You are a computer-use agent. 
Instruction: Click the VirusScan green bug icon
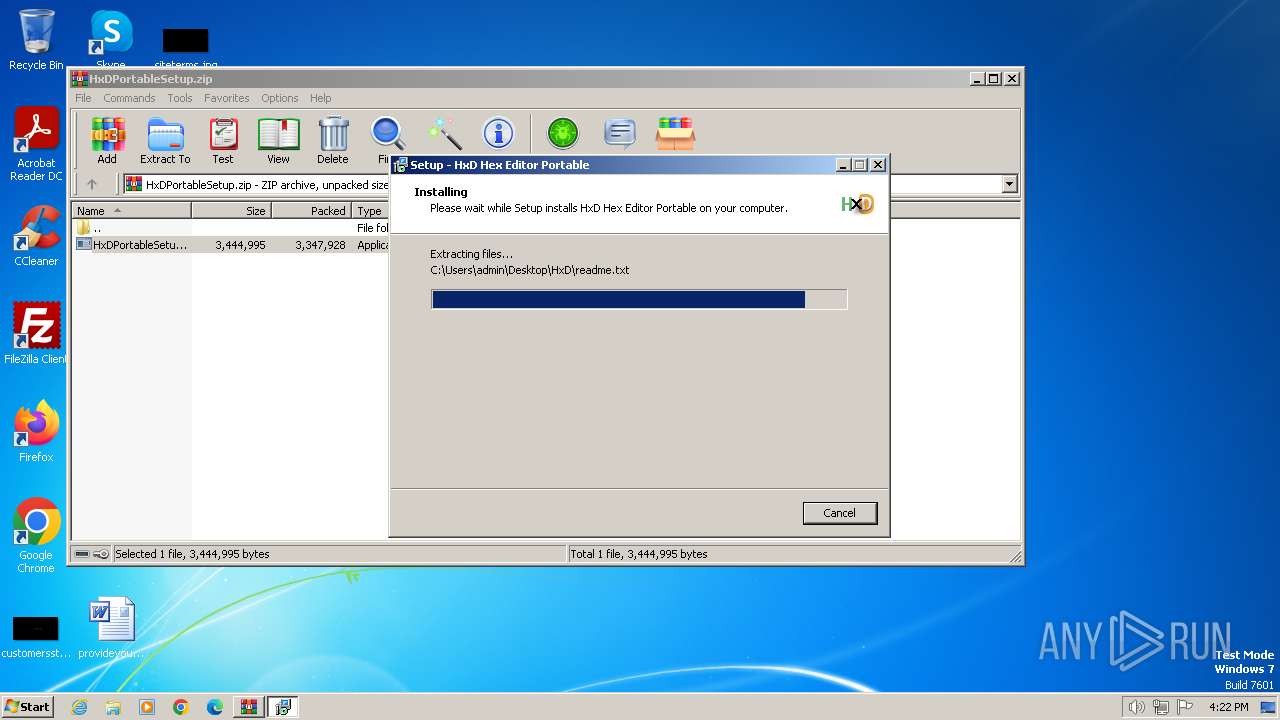pyautogui.click(x=563, y=133)
